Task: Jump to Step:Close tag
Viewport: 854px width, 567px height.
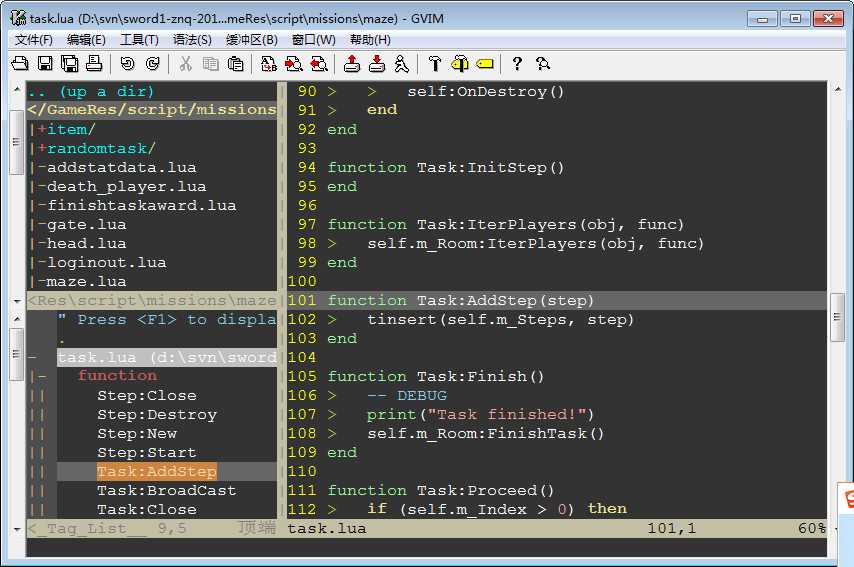Action: click(147, 395)
